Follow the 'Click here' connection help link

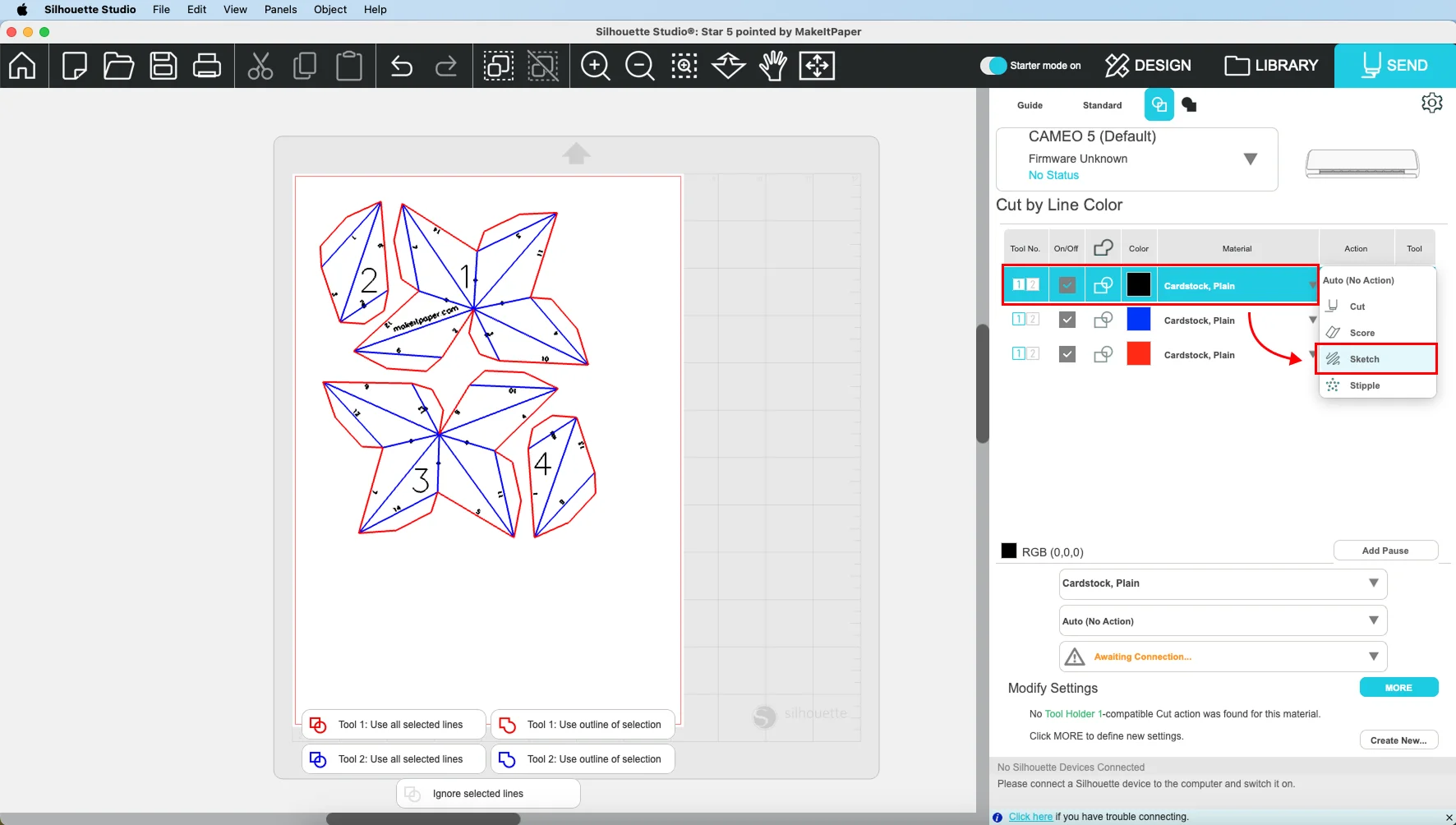tap(1030, 817)
